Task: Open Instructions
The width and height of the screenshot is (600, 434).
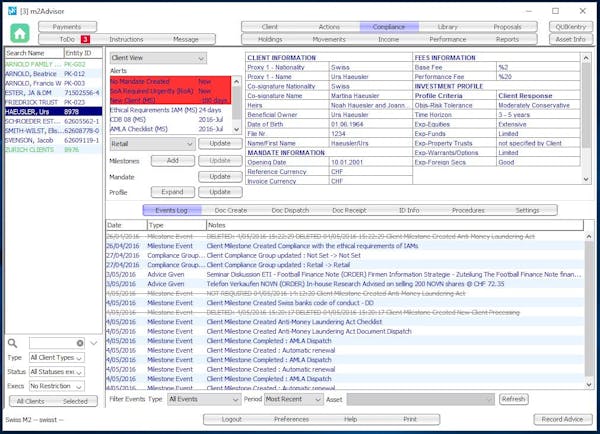Action: pos(126,39)
